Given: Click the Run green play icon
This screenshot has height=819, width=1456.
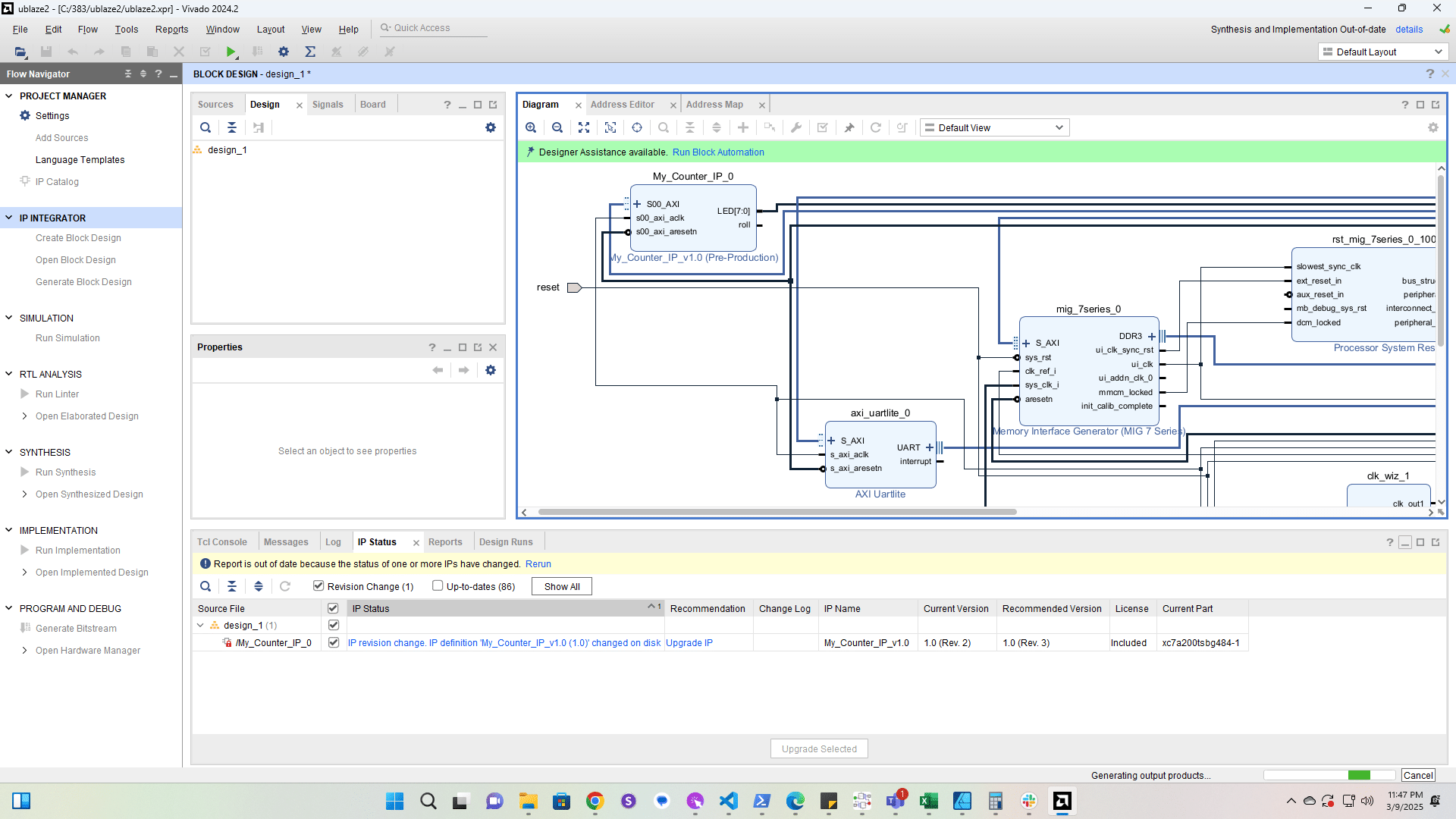Looking at the screenshot, I should [231, 52].
